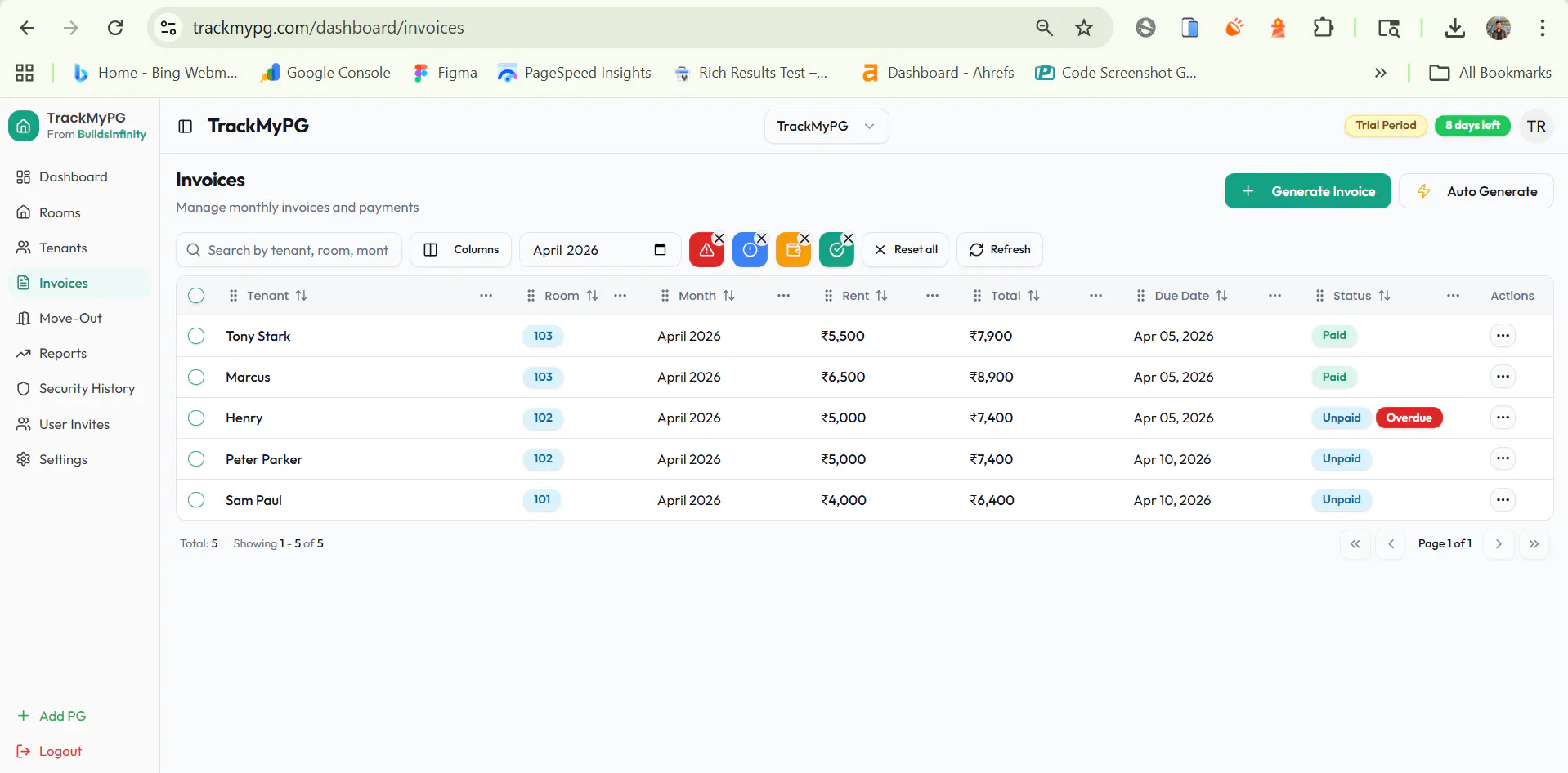Image resolution: width=1568 pixels, height=773 pixels.
Task: Click the blue clock pending filter icon
Action: 750,250
